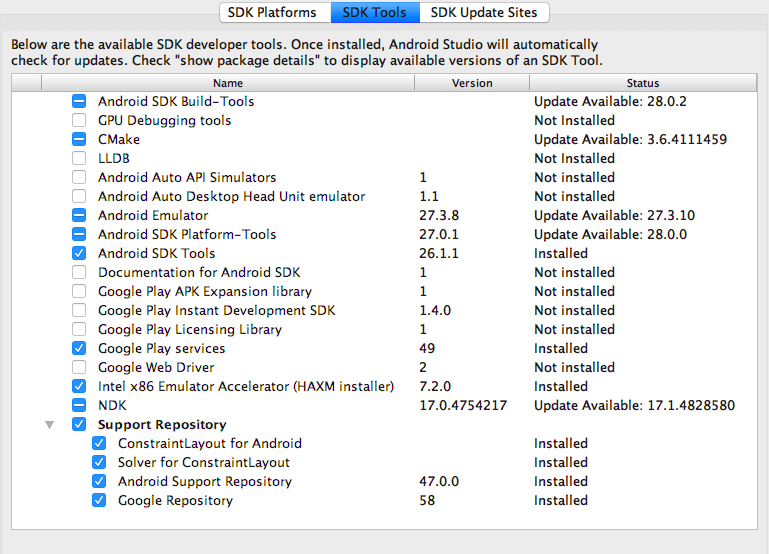Screen dimensions: 769x554
Task: Check Google Play Instant Development SDK checkbox
Action: tap(79, 310)
